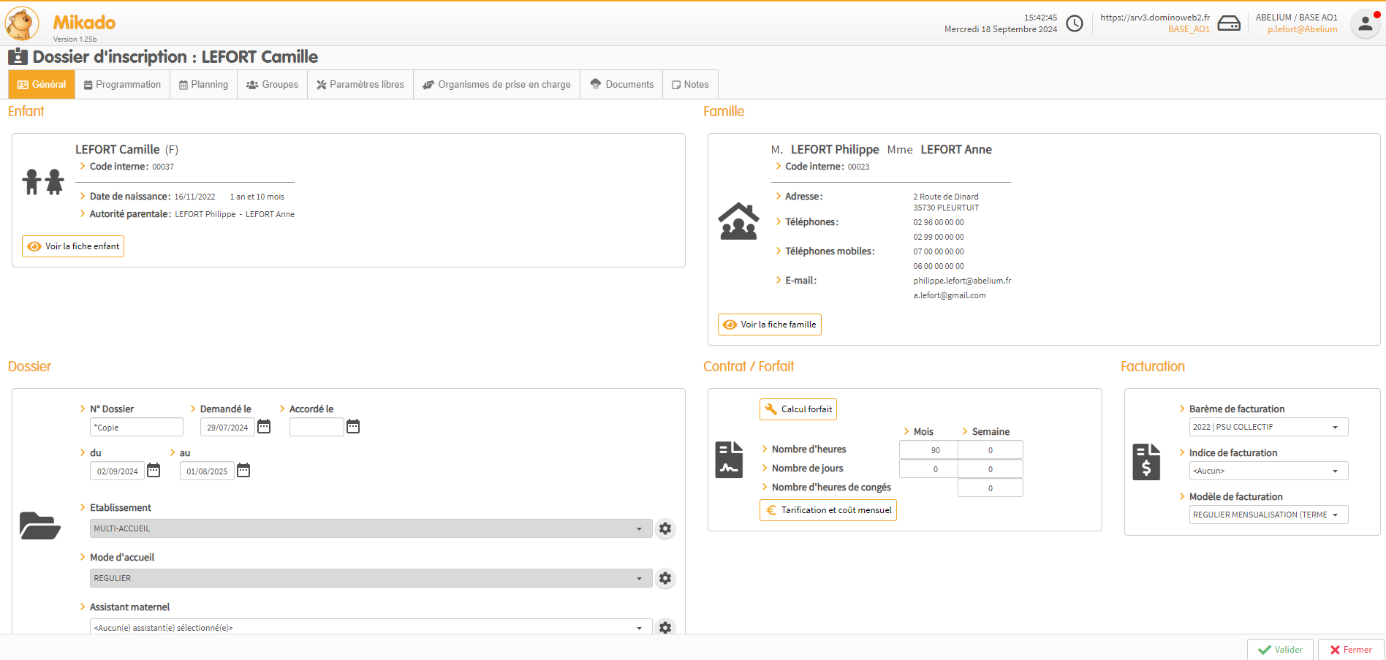Click the server database icon
Image resolution: width=1386 pixels, height=660 pixels.
click(x=1229, y=24)
